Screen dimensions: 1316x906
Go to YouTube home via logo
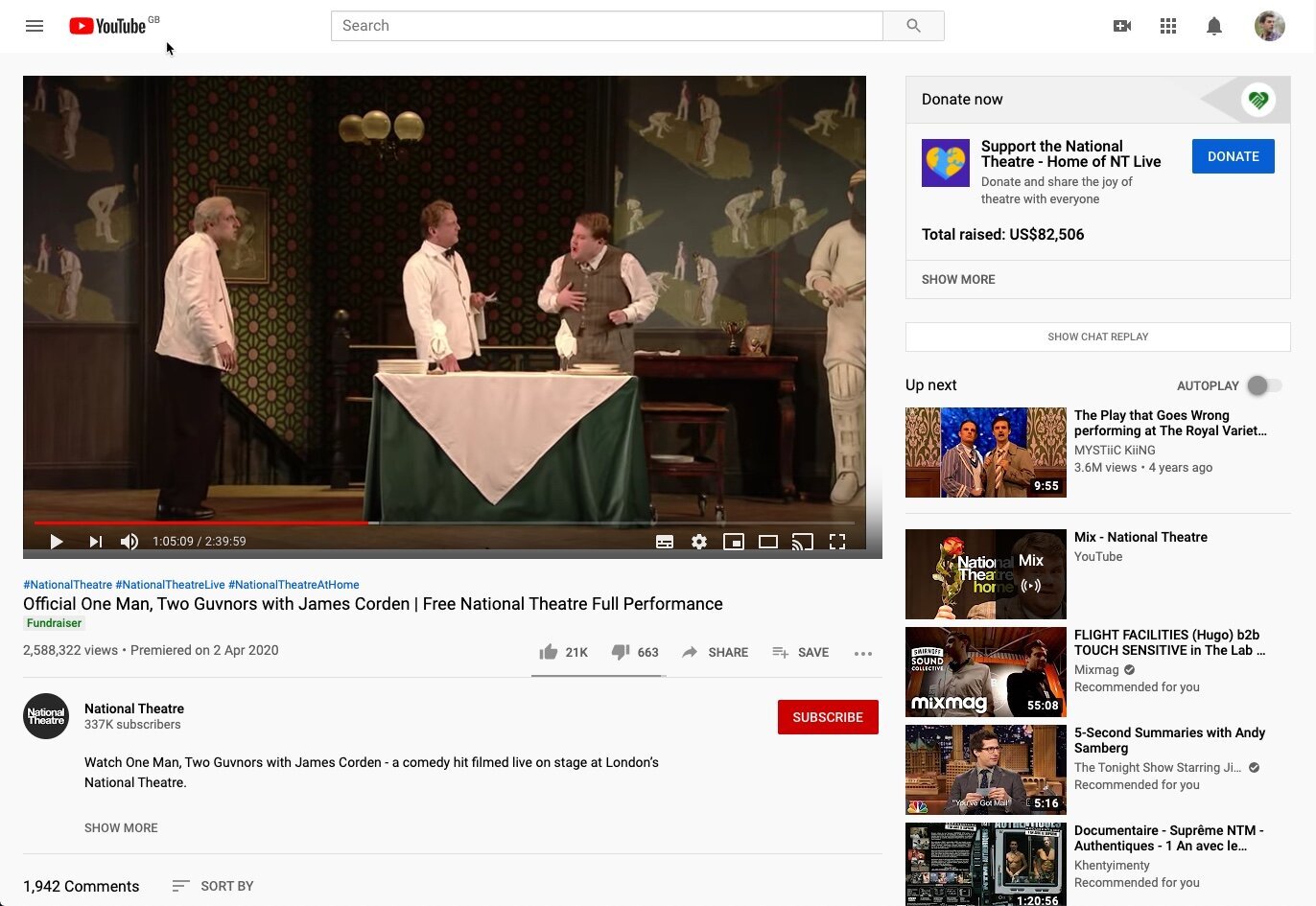tap(108, 26)
